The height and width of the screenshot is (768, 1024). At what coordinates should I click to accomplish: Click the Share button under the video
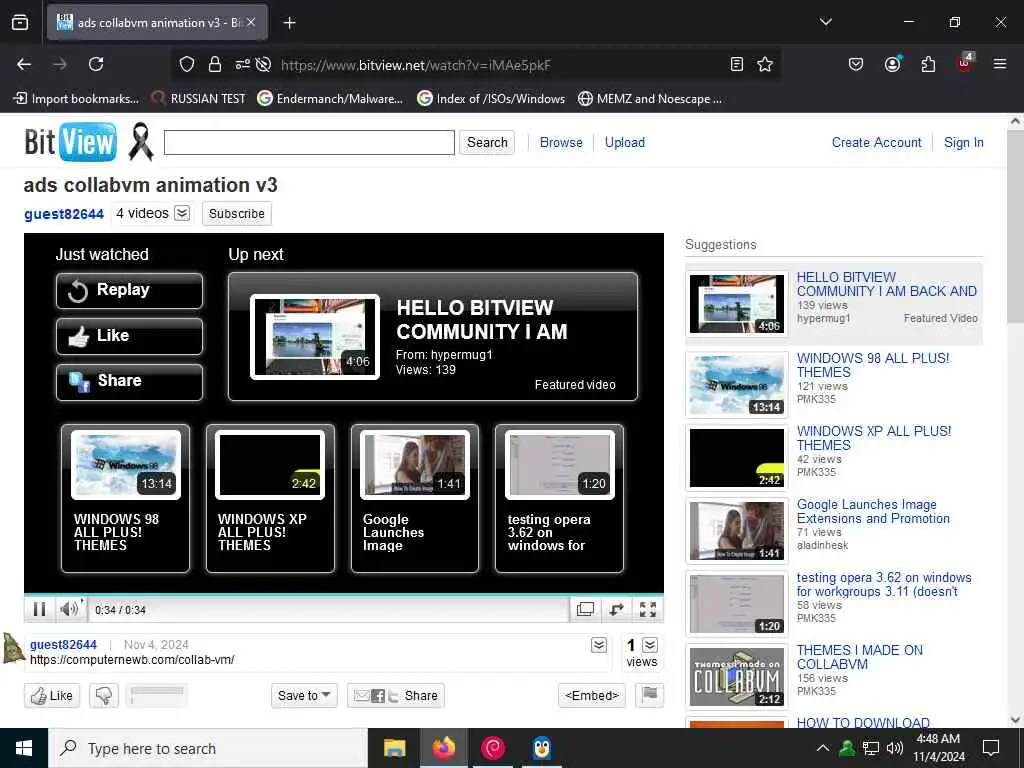click(x=396, y=696)
